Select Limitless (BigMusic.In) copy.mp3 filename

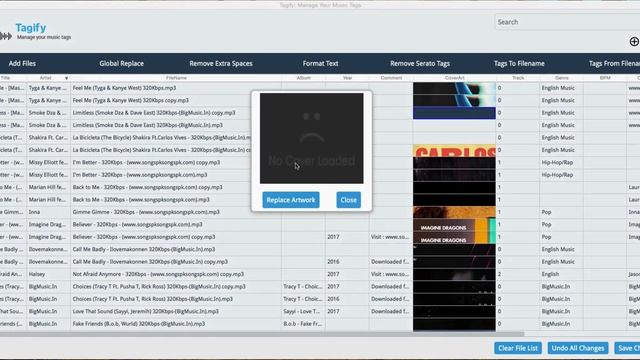tap(154, 113)
